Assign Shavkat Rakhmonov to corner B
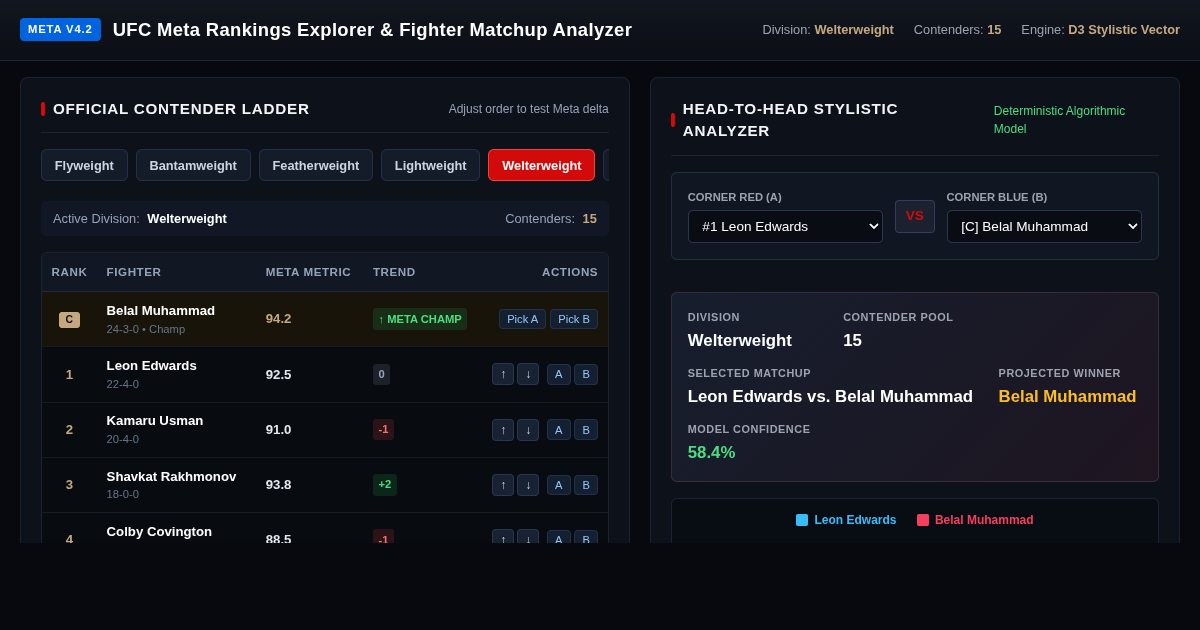This screenshot has width=1200, height=630. click(x=586, y=485)
